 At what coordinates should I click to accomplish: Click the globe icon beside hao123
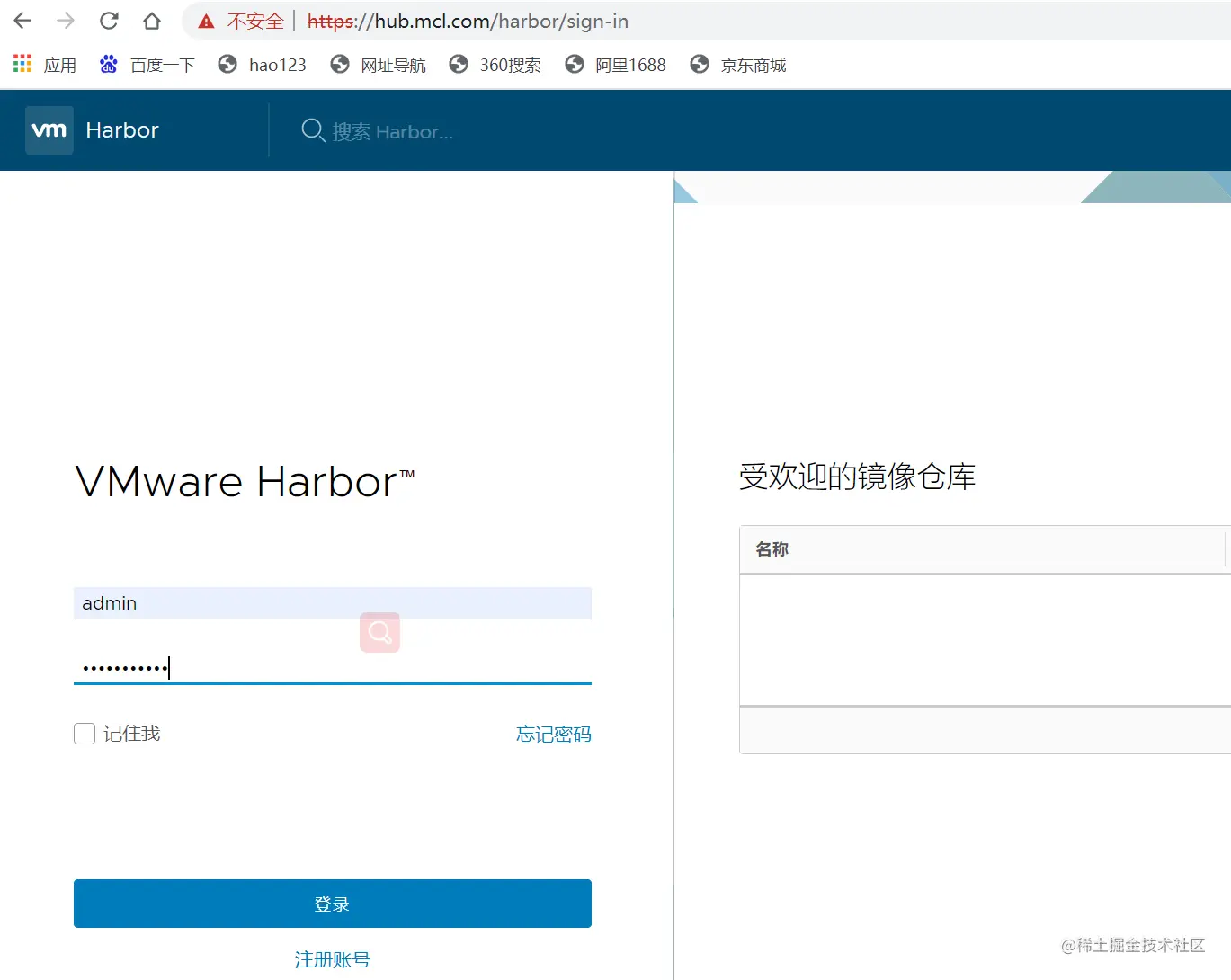pyautogui.click(x=227, y=64)
